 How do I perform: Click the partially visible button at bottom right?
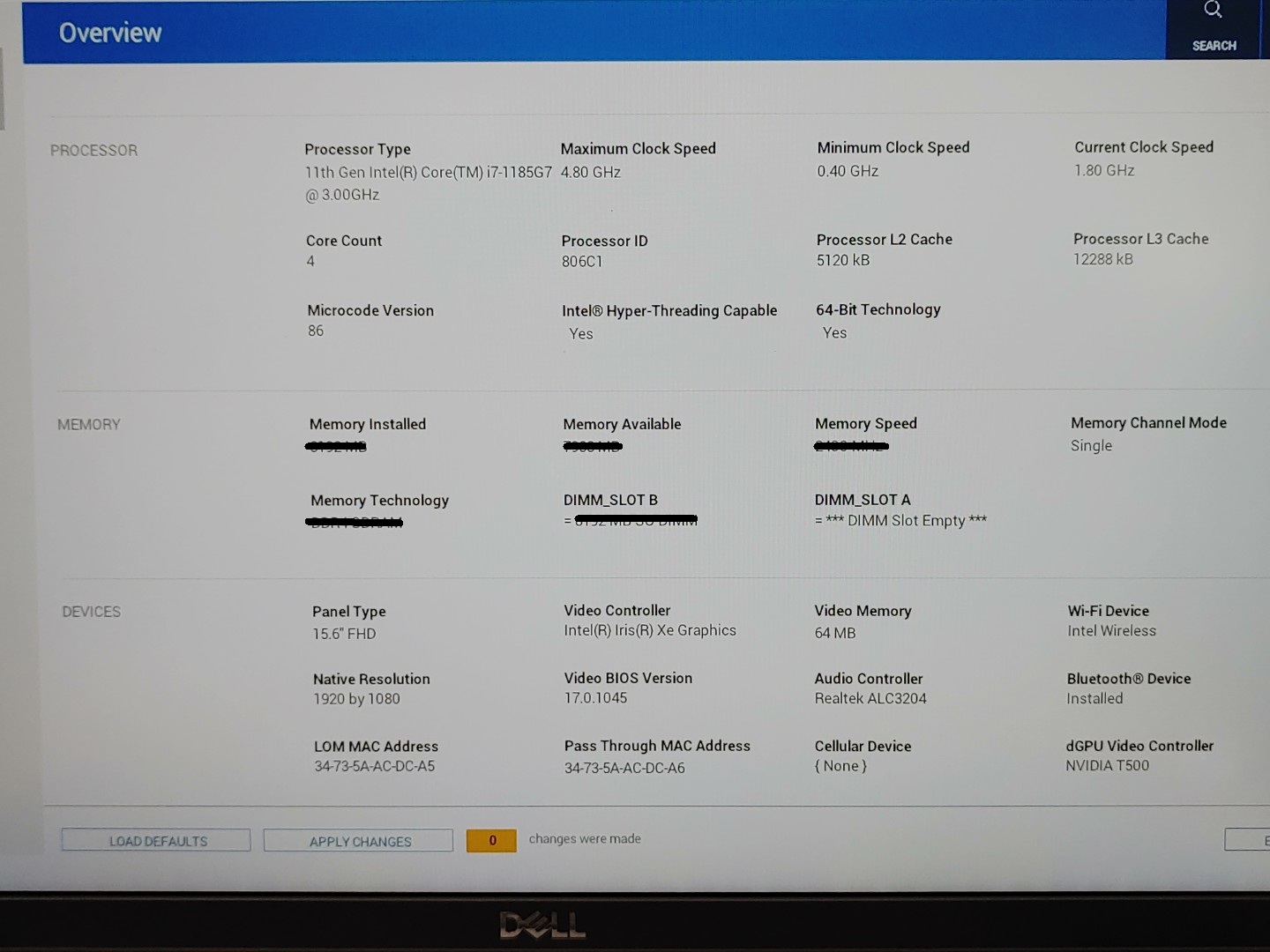tap(1250, 840)
